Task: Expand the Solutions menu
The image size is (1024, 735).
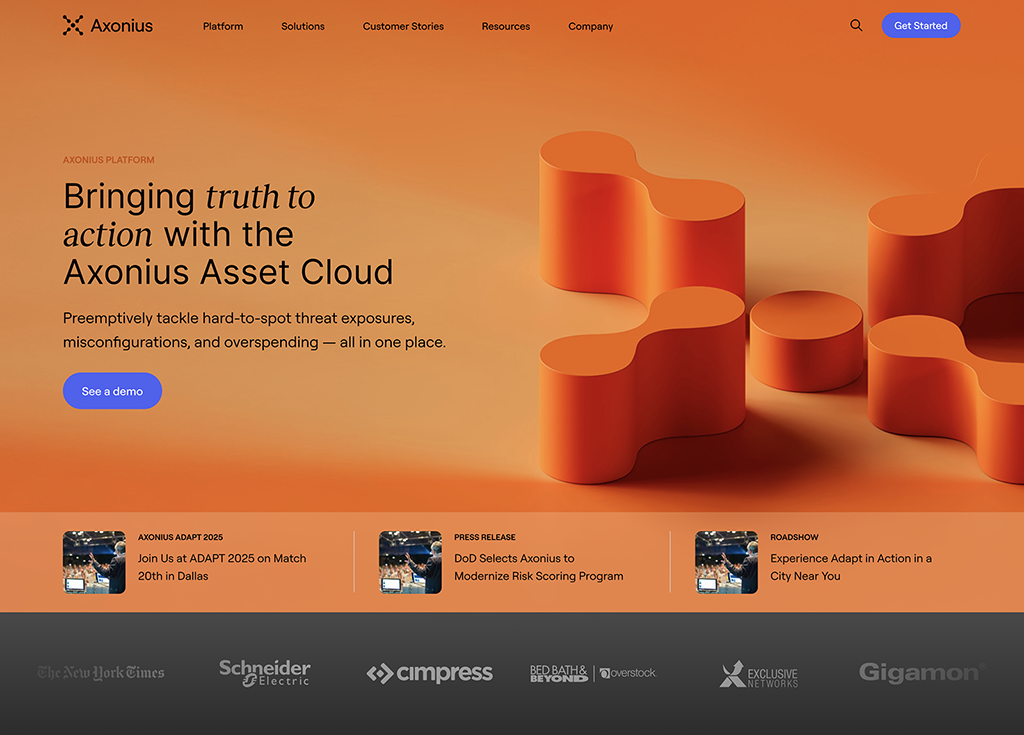Action: coord(303,27)
